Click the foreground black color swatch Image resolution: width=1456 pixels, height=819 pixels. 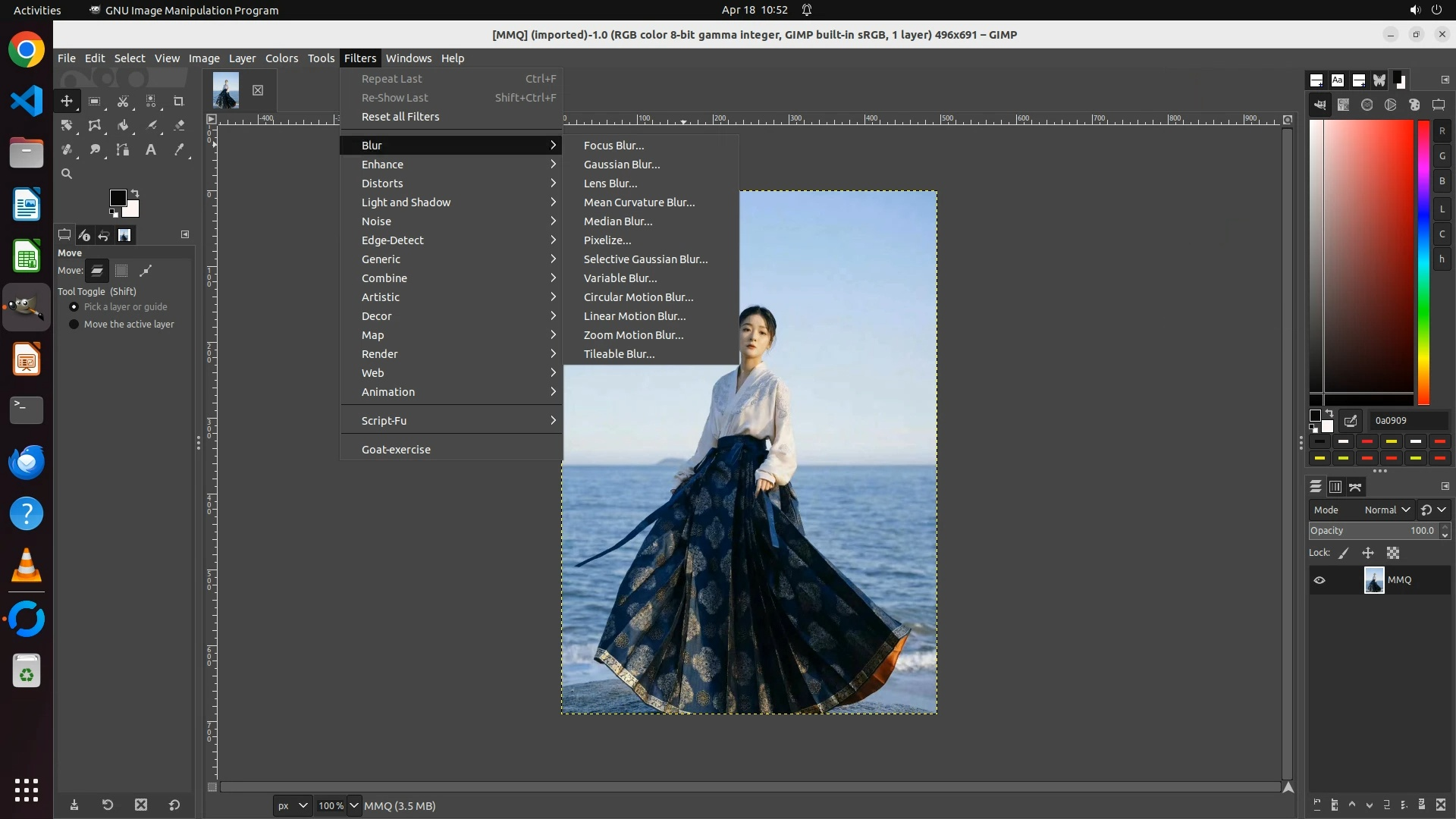tap(118, 198)
